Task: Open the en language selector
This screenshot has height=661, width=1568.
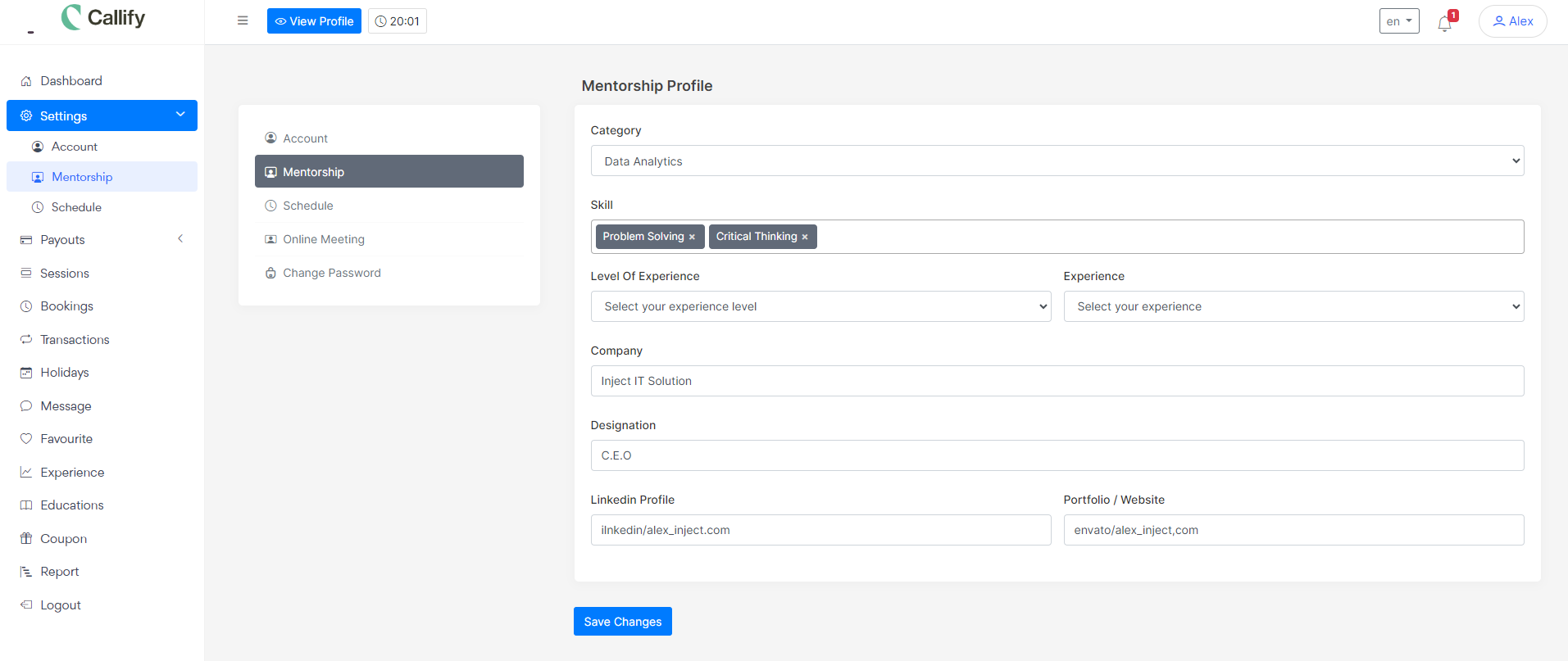Action: click(x=1398, y=21)
